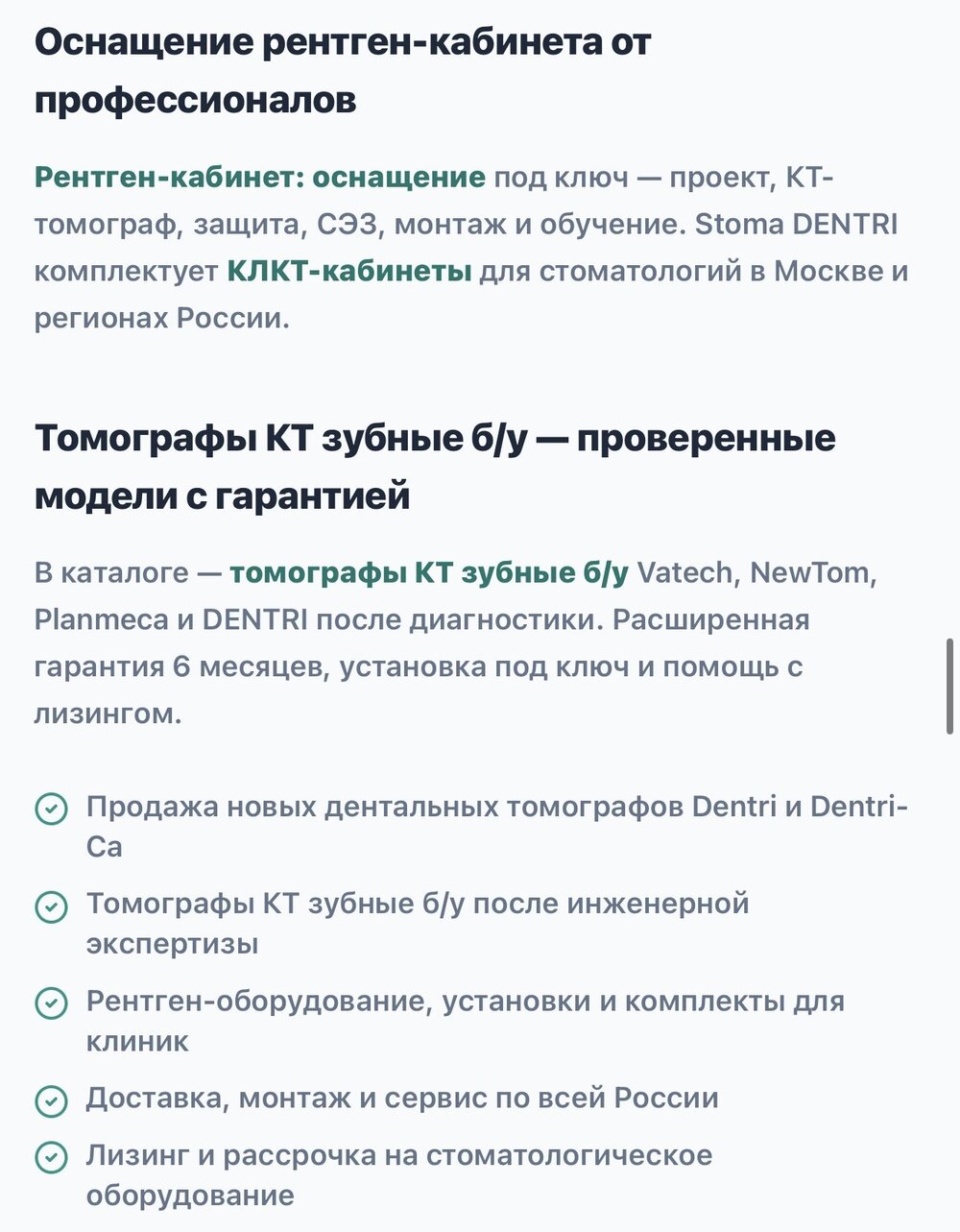Open the 'КЛКТ-кабинеты' link

(x=349, y=272)
